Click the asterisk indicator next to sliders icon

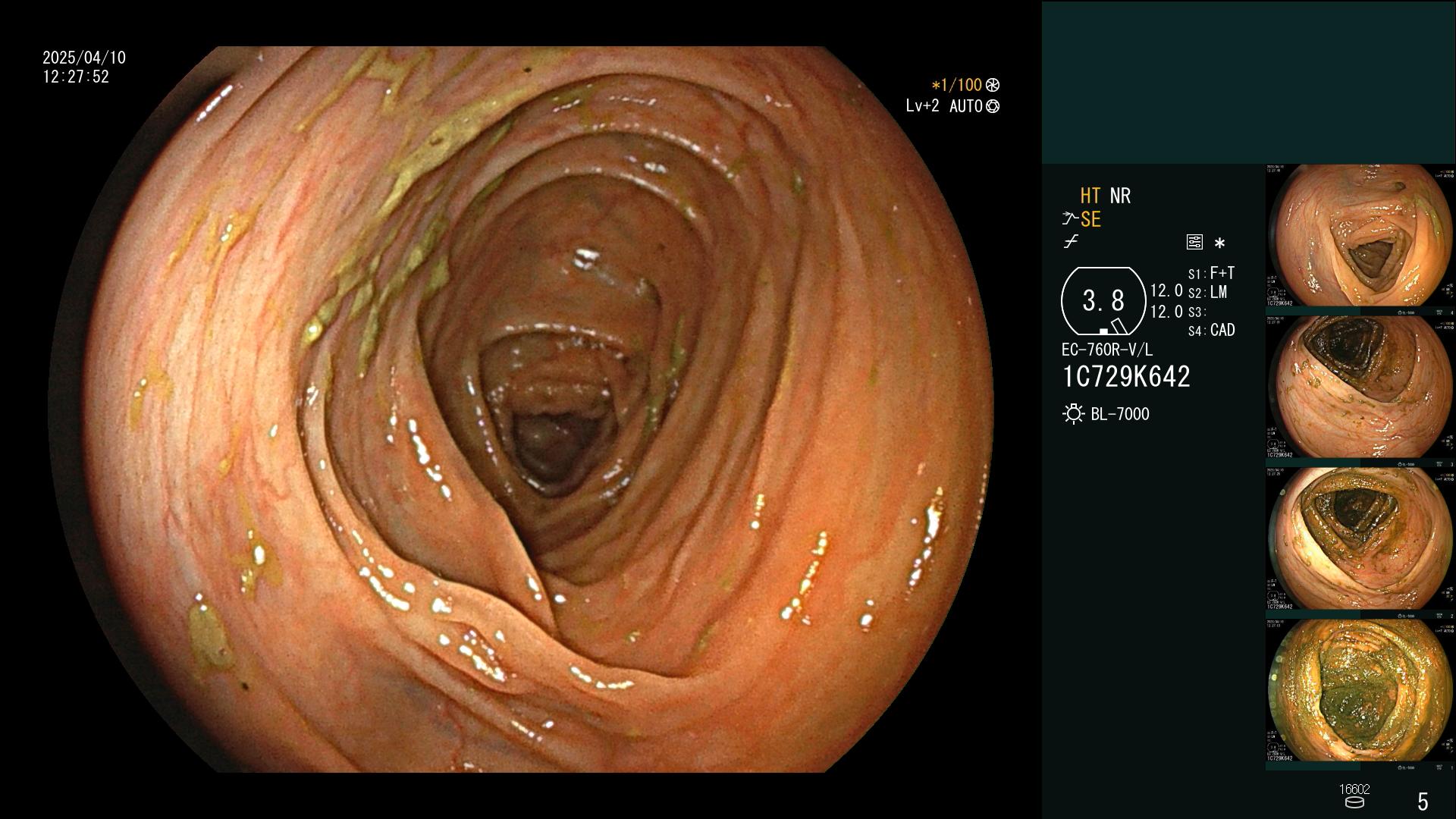point(1219,243)
